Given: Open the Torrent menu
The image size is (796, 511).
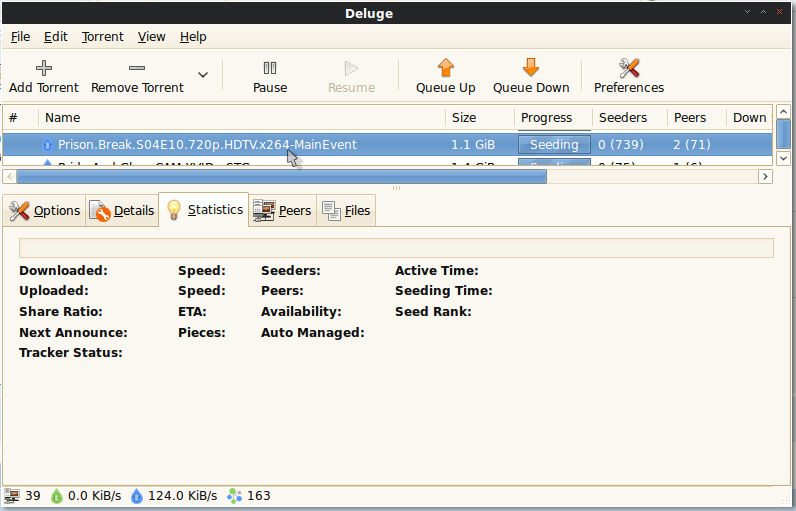Looking at the screenshot, I should pos(103,37).
